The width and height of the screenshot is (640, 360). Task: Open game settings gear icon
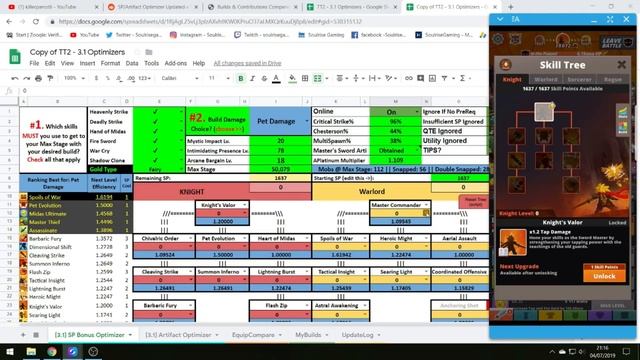[x=498, y=40]
